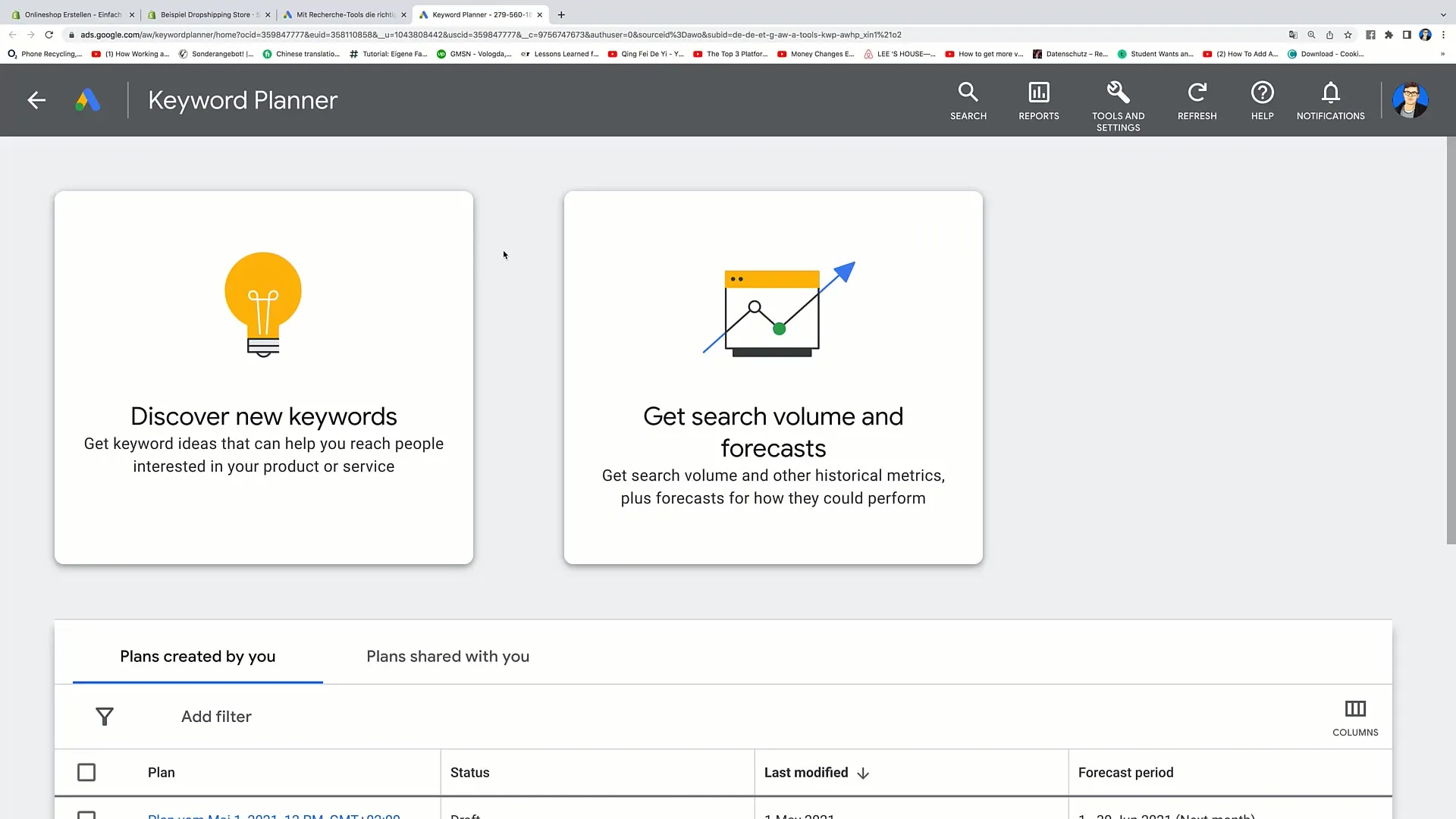Viewport: 1456px width, 819px height.
Task: Switch to Beispiel Dropshipping Store tab
Action: (209, 14)
